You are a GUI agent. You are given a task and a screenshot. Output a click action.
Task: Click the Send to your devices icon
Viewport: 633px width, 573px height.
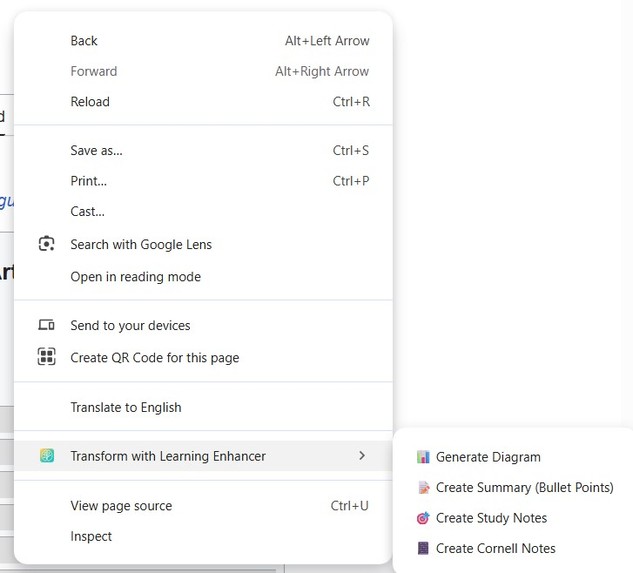coord(46,325)
